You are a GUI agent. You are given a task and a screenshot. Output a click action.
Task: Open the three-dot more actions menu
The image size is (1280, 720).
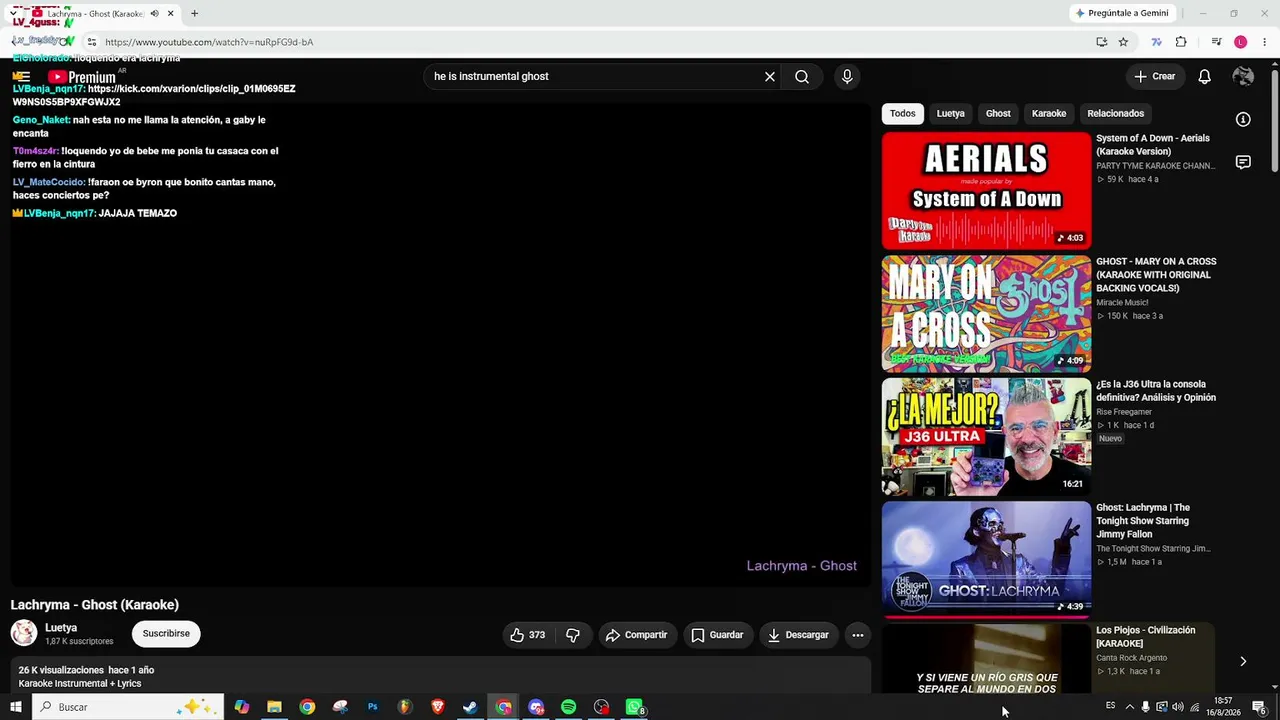click(857, 635)
